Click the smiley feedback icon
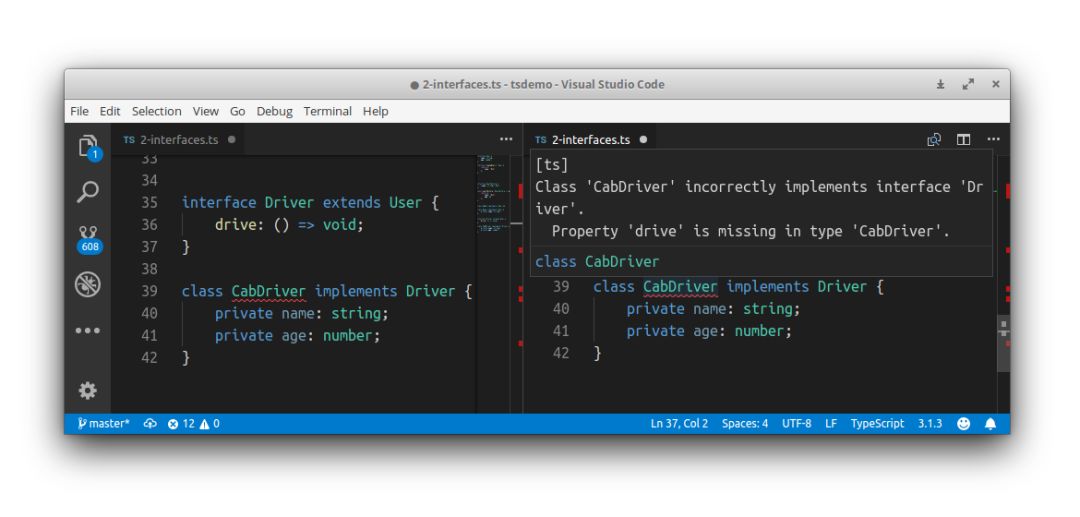The image size is (1080, 517). (964, 424)
